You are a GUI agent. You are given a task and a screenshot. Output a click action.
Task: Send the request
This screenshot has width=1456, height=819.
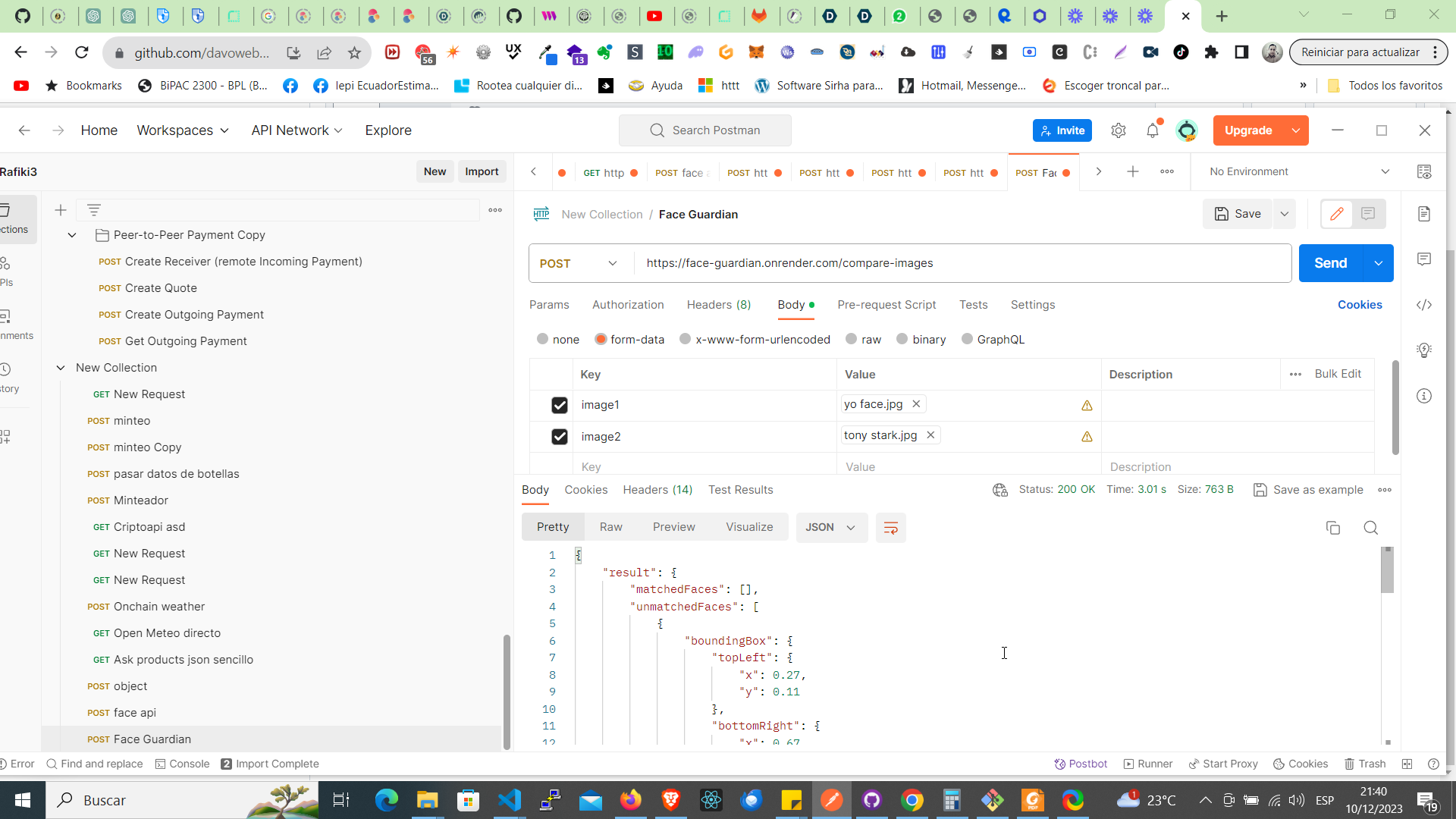pyautogui.click(x=1330, y=263)
